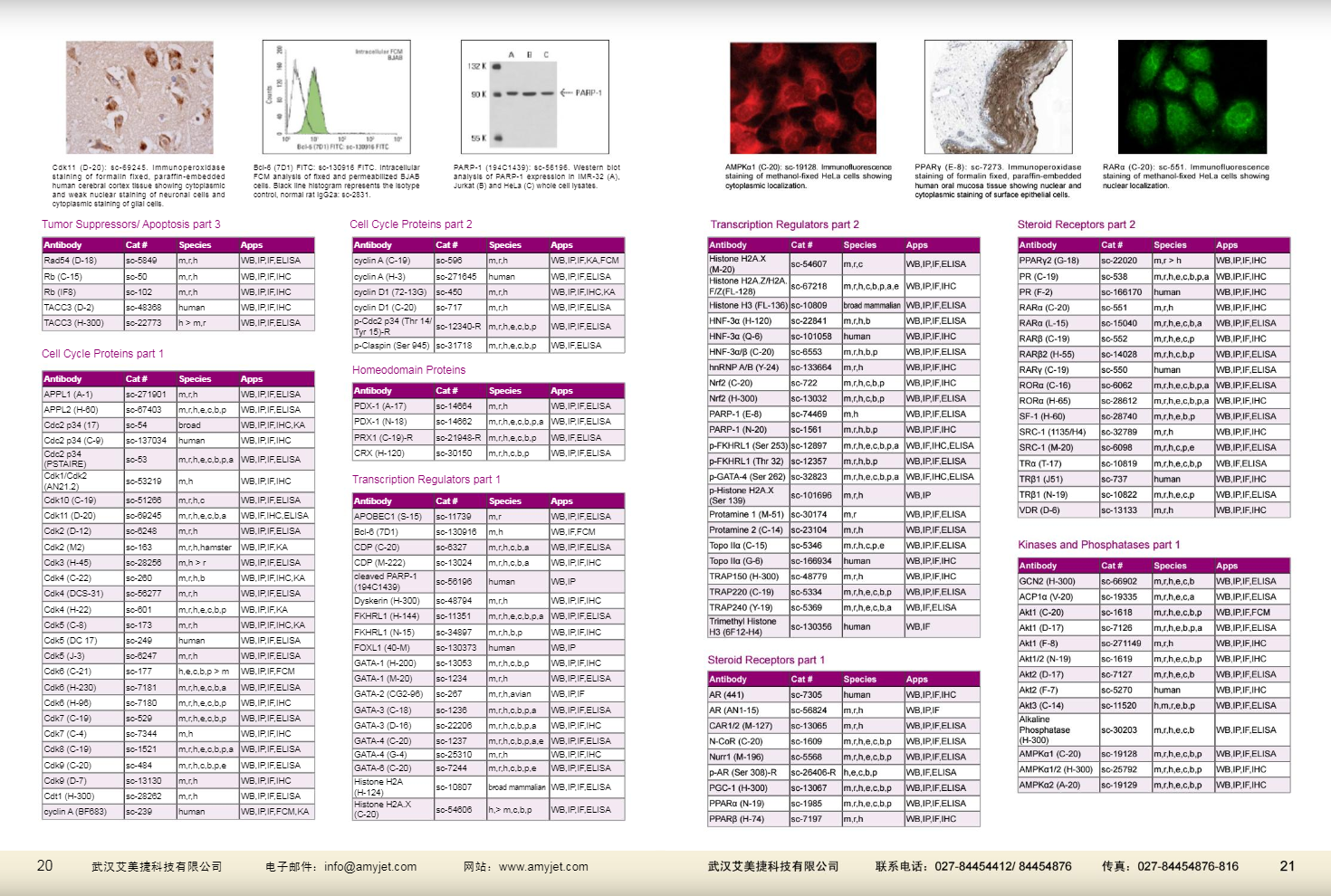The height and width of the screenshot is (896, 1331).
Task: Click the Homeodomain Proteins section title
Action: tap(408, 370)
